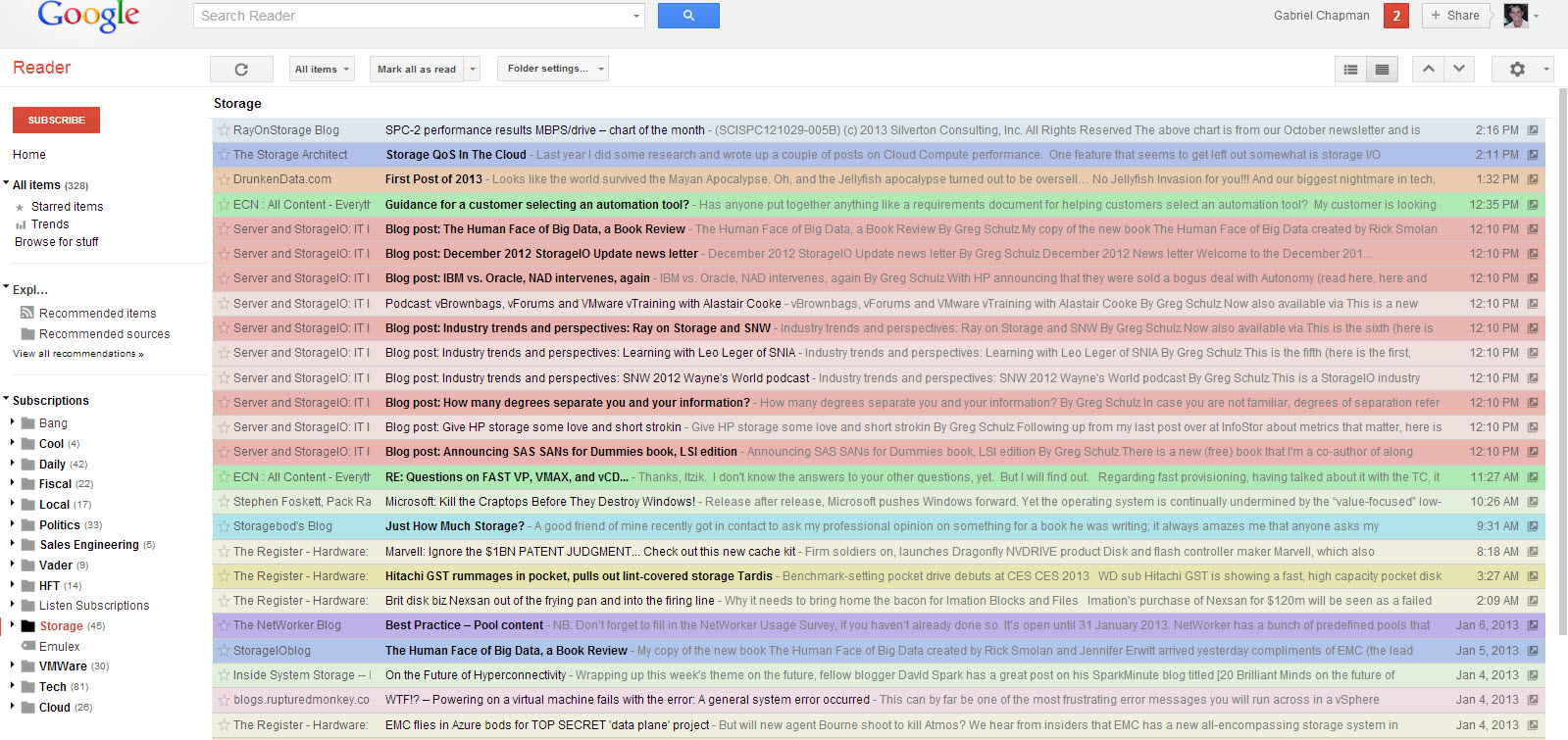Image resolution: width=1568 pixels, height=740 pixels.
Task: Open the Mark all as read dropdown arrow
Action: 473,69
